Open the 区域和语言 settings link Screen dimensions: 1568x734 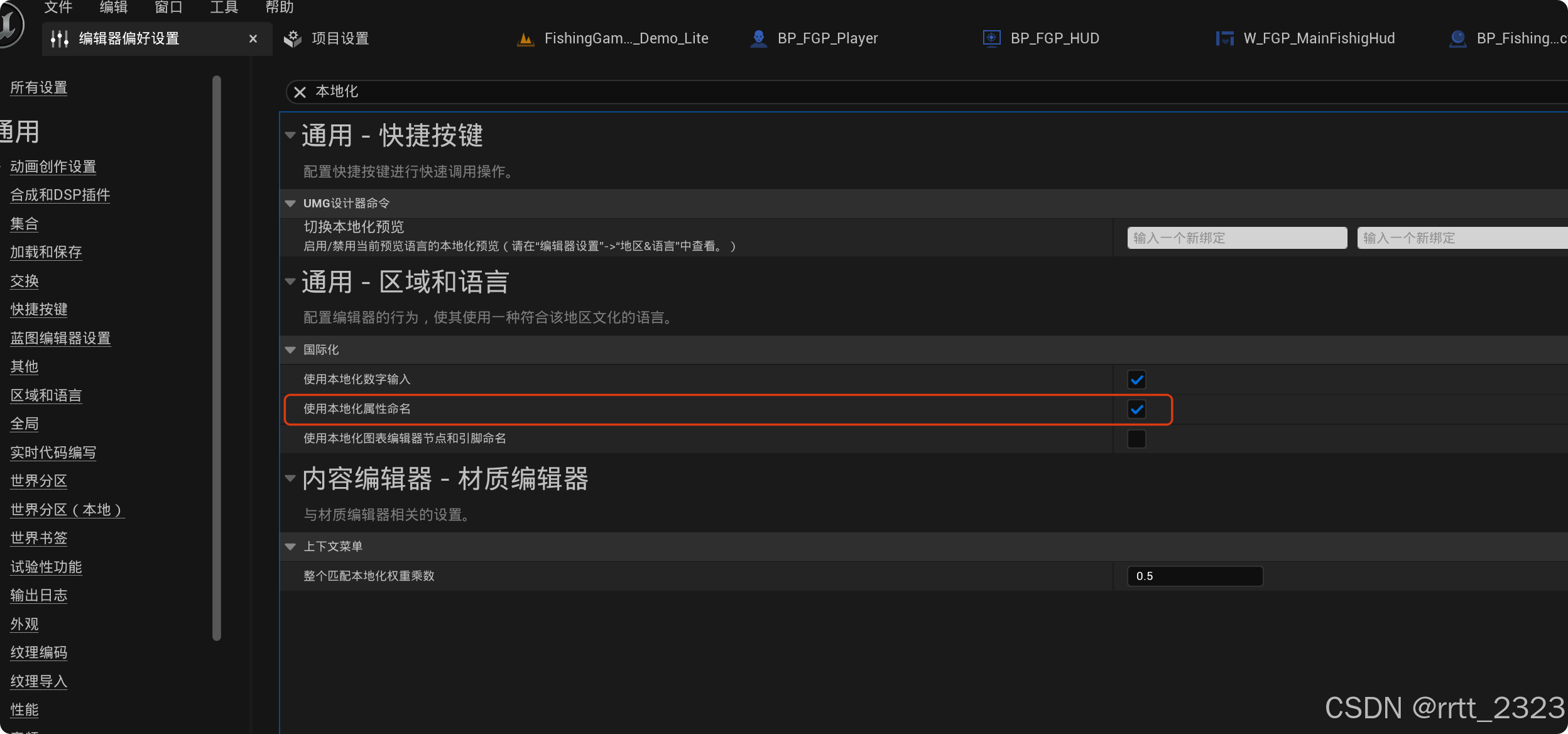pyautogui.click(x=46, y=395)
